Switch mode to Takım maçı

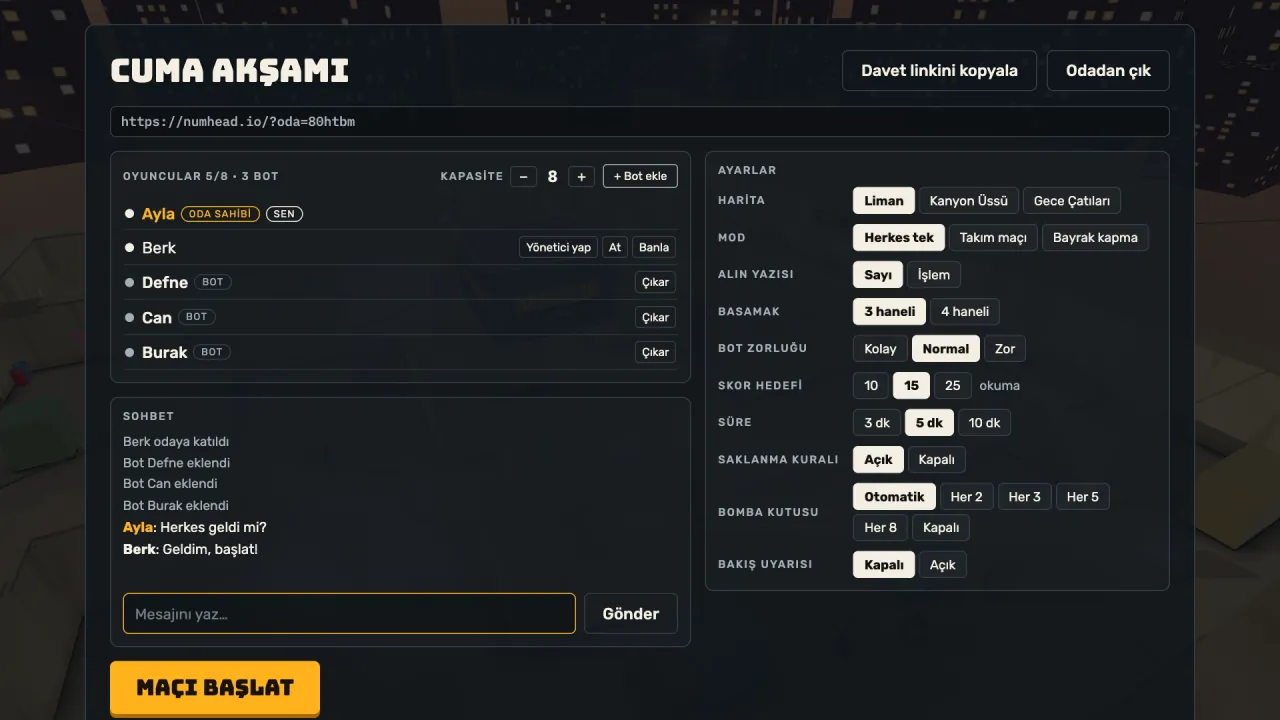pyautogui.click(x=993, y=238)
